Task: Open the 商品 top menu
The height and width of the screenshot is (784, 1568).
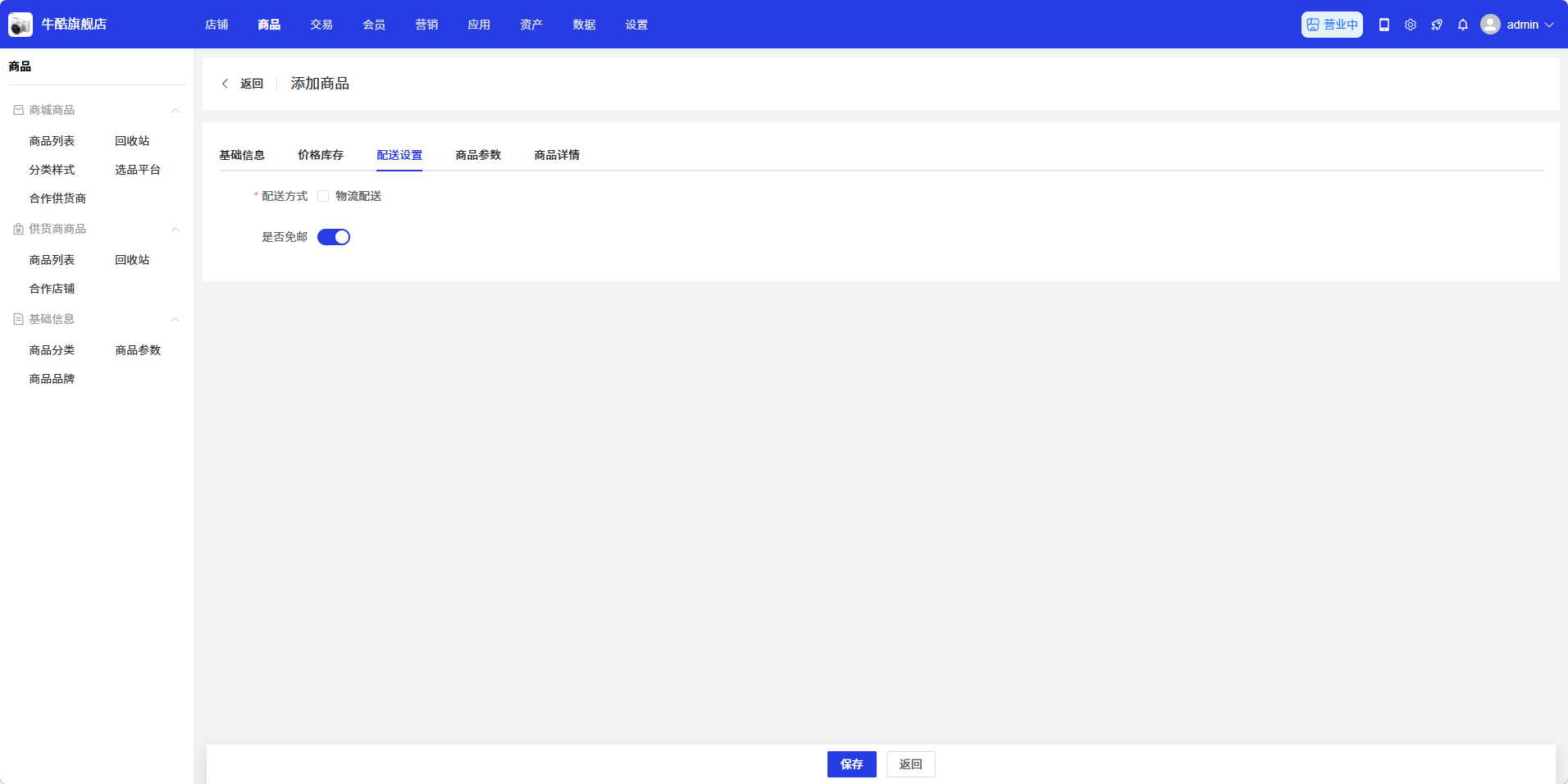Action: point(269,25)
